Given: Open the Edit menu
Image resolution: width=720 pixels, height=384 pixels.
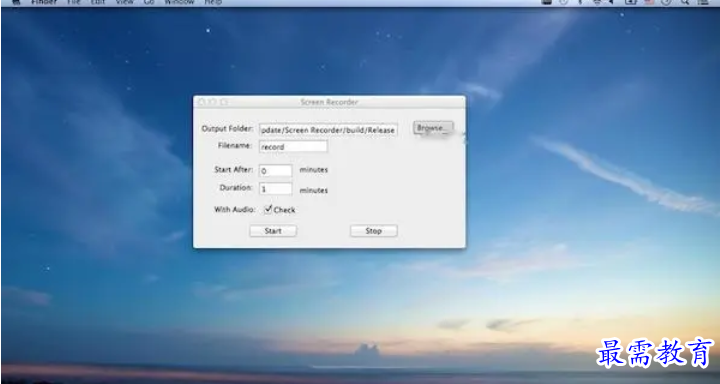Looking at the screenshot, I should point(97,2).
